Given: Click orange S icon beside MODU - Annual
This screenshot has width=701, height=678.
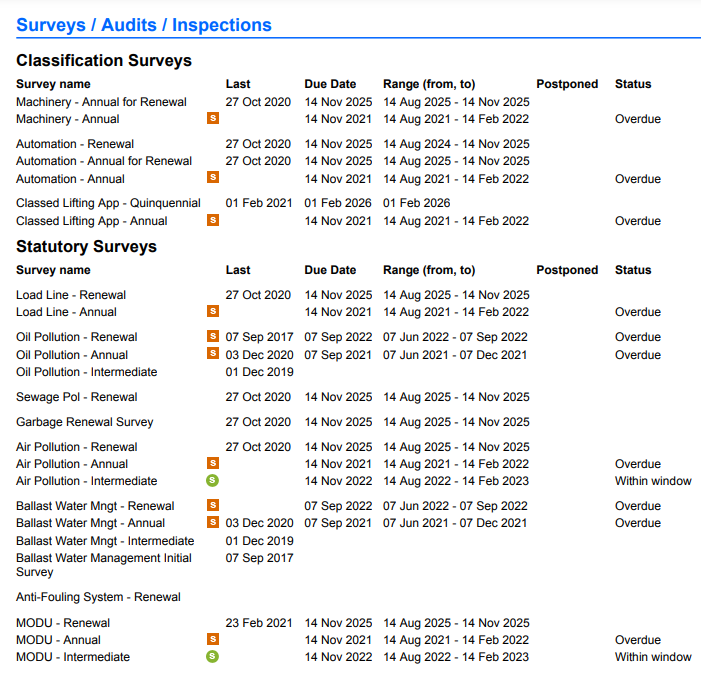Looking at the screenshot, I should tap(212, 640).
